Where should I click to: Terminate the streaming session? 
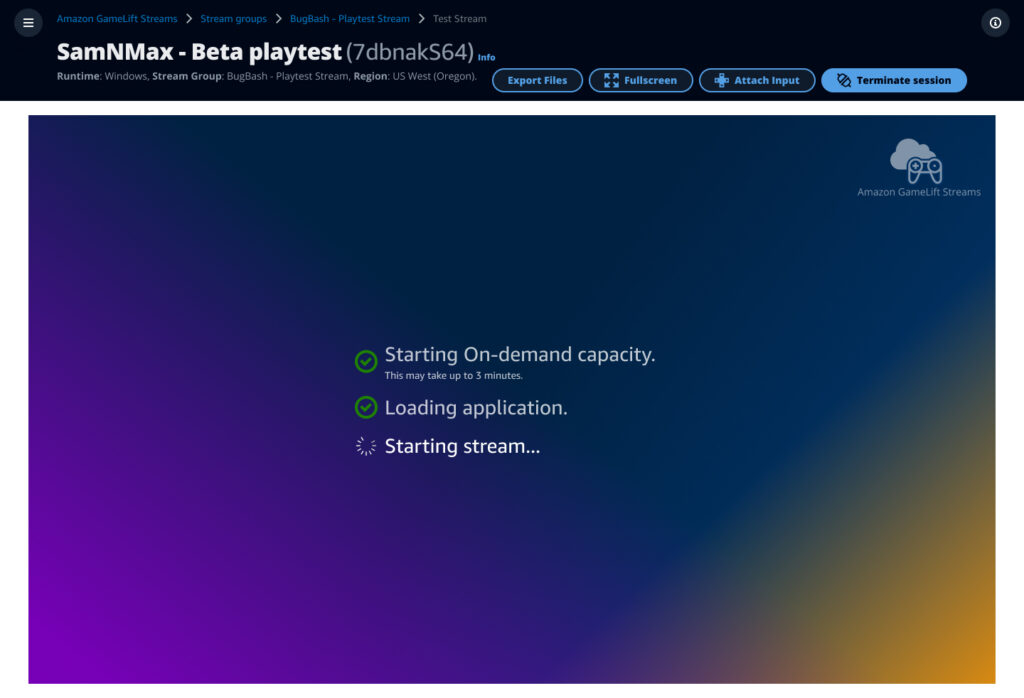pyautogui.click(x=893, y=80)
